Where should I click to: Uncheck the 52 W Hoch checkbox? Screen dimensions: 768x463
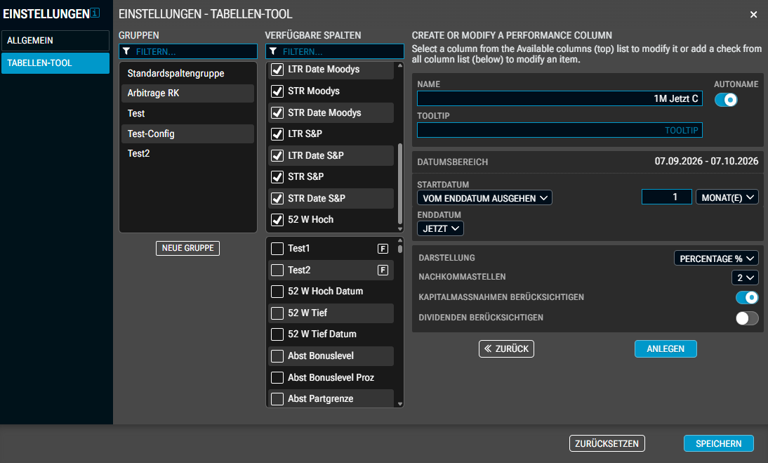(x=277, y=219)
